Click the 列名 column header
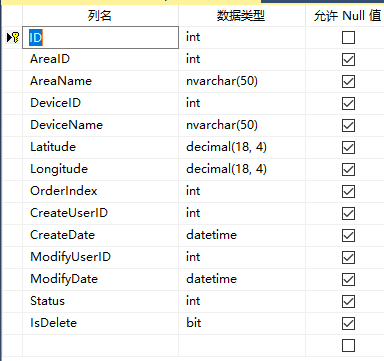This screenshot has height=361, width=384. pyautogui.click(x=100, y=16)
